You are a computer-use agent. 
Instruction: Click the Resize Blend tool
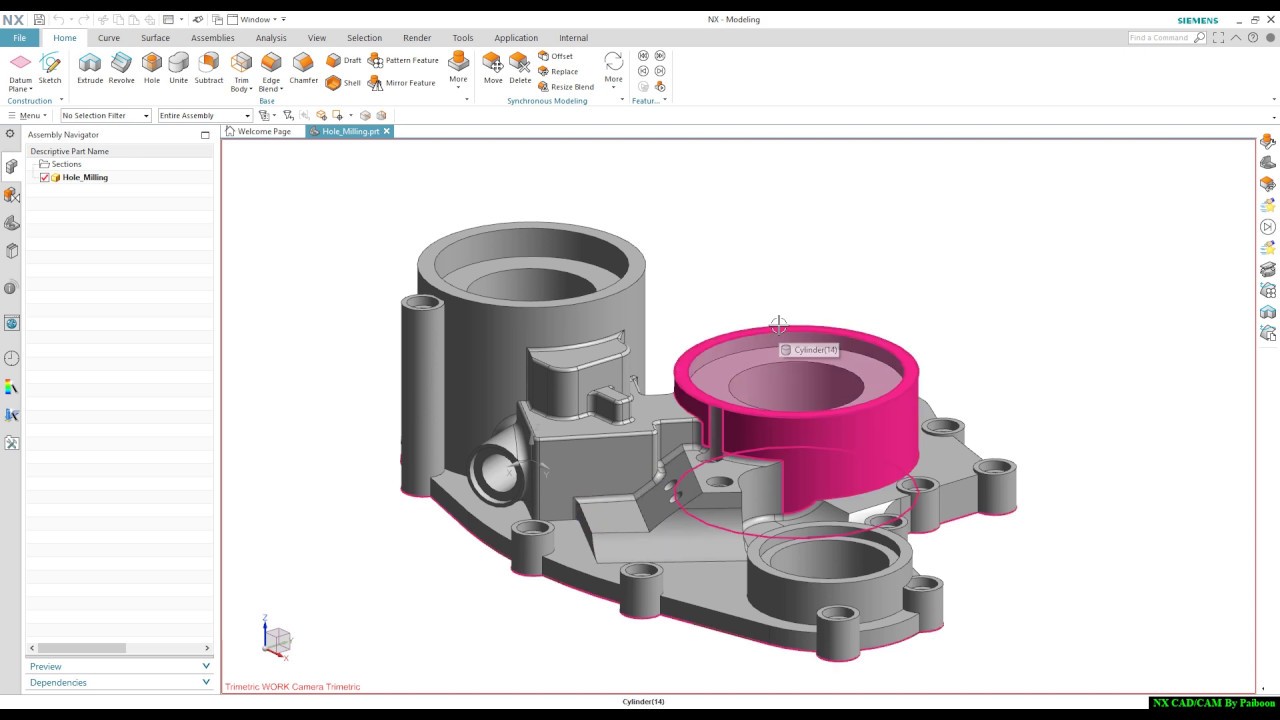566,87
